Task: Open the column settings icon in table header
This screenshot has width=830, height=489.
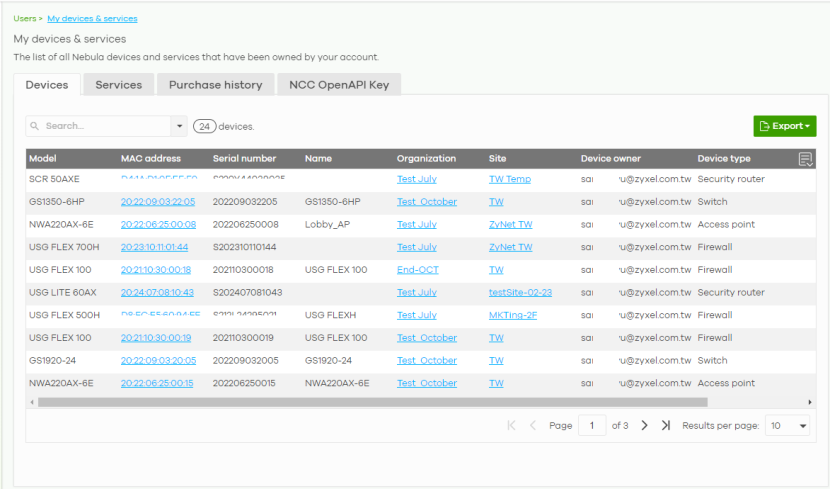Action: click(805, 159)
